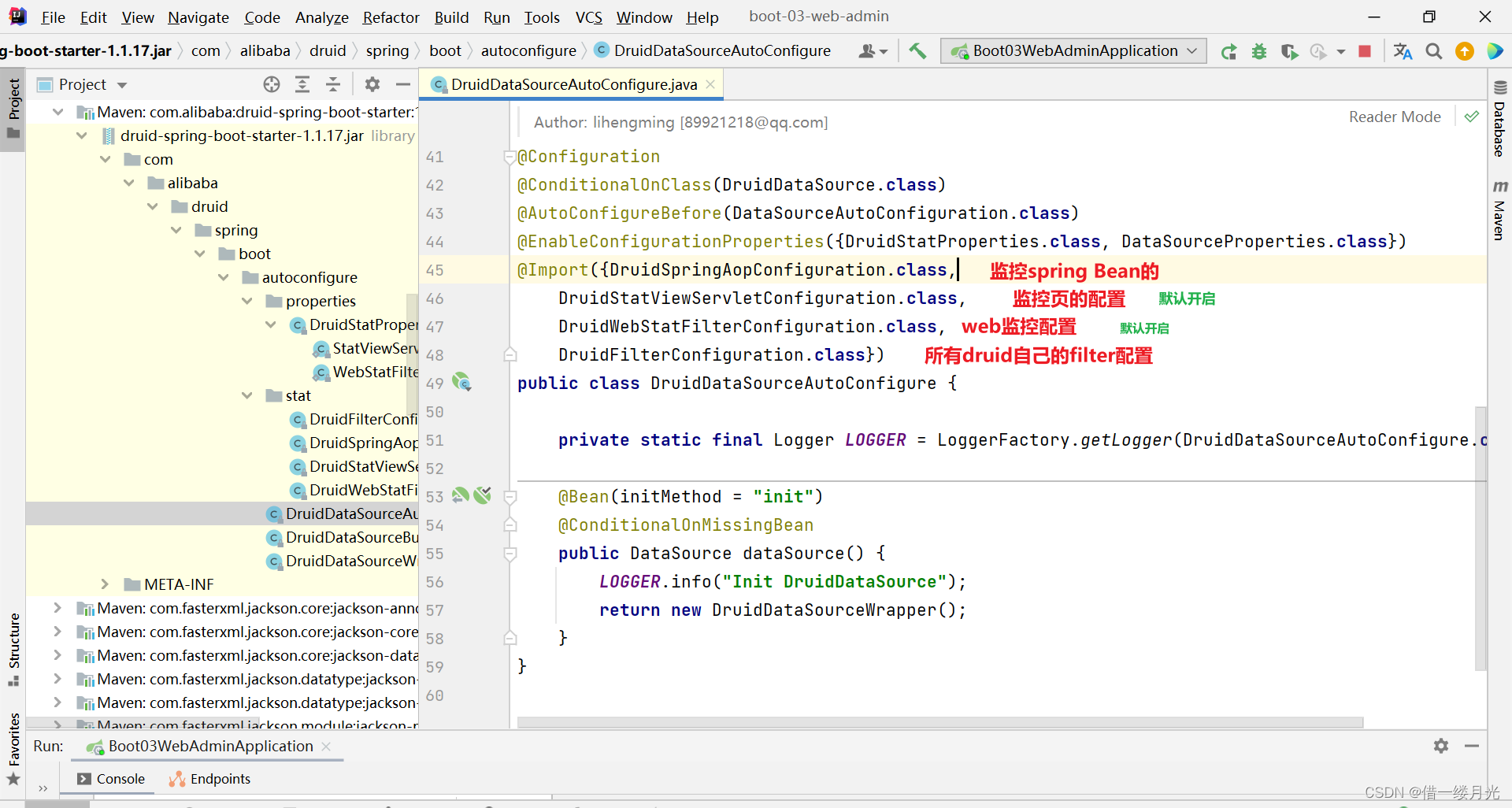Select WebStatFilte class in tree

[x=365, y=372]
